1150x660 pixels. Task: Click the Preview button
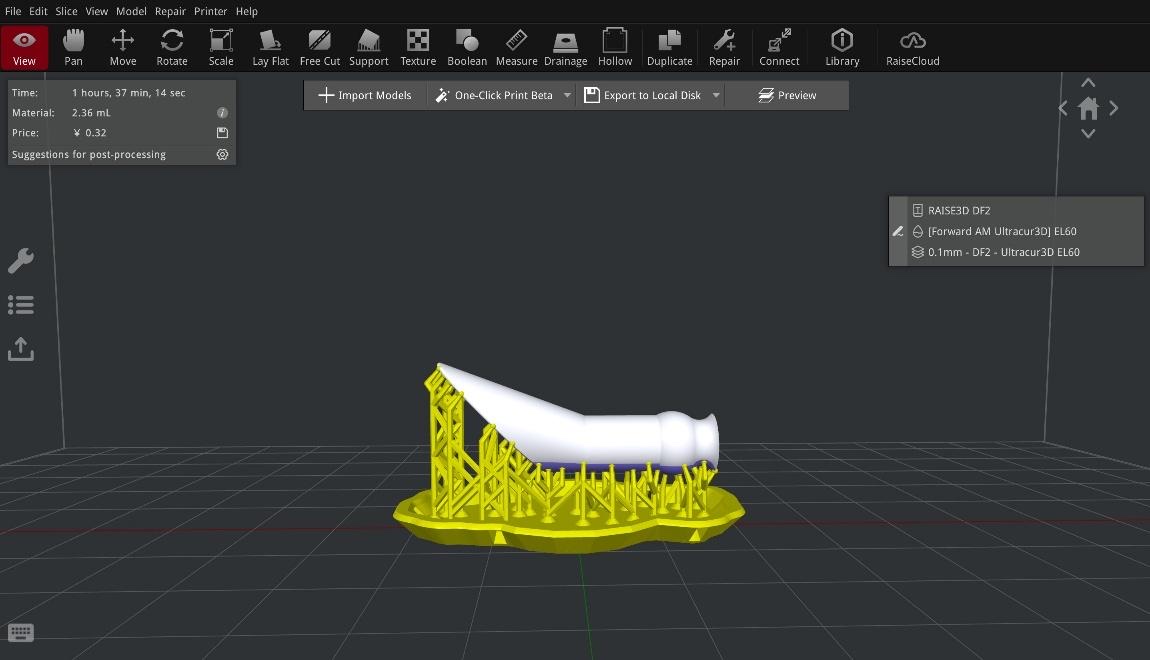(787, 96)
